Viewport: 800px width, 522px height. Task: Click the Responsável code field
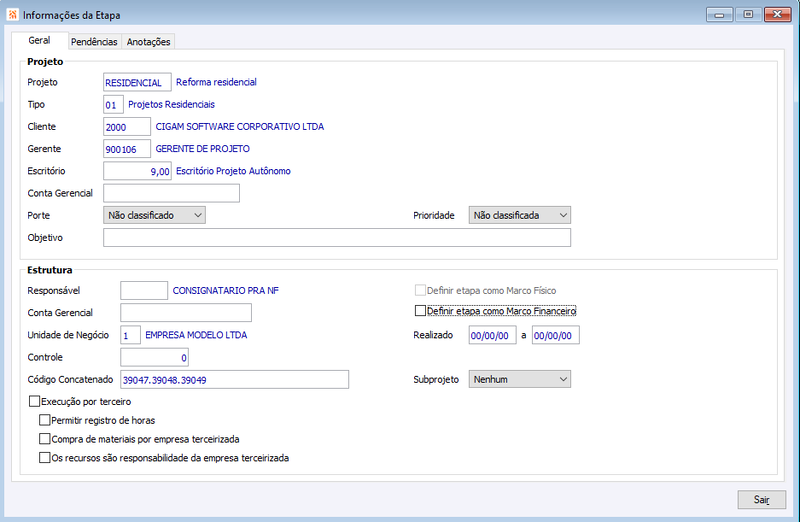(144, 290)
